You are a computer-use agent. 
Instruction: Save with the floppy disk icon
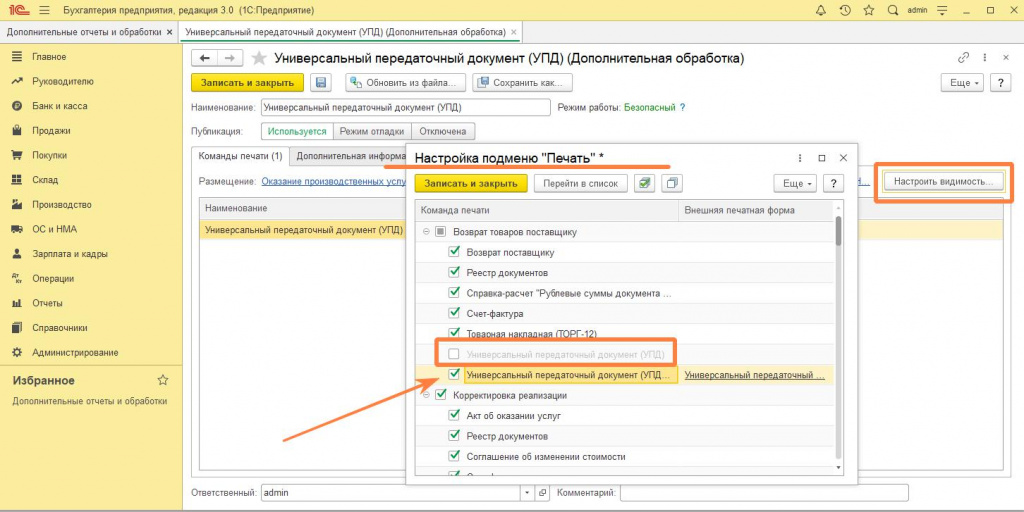[321, 83]
